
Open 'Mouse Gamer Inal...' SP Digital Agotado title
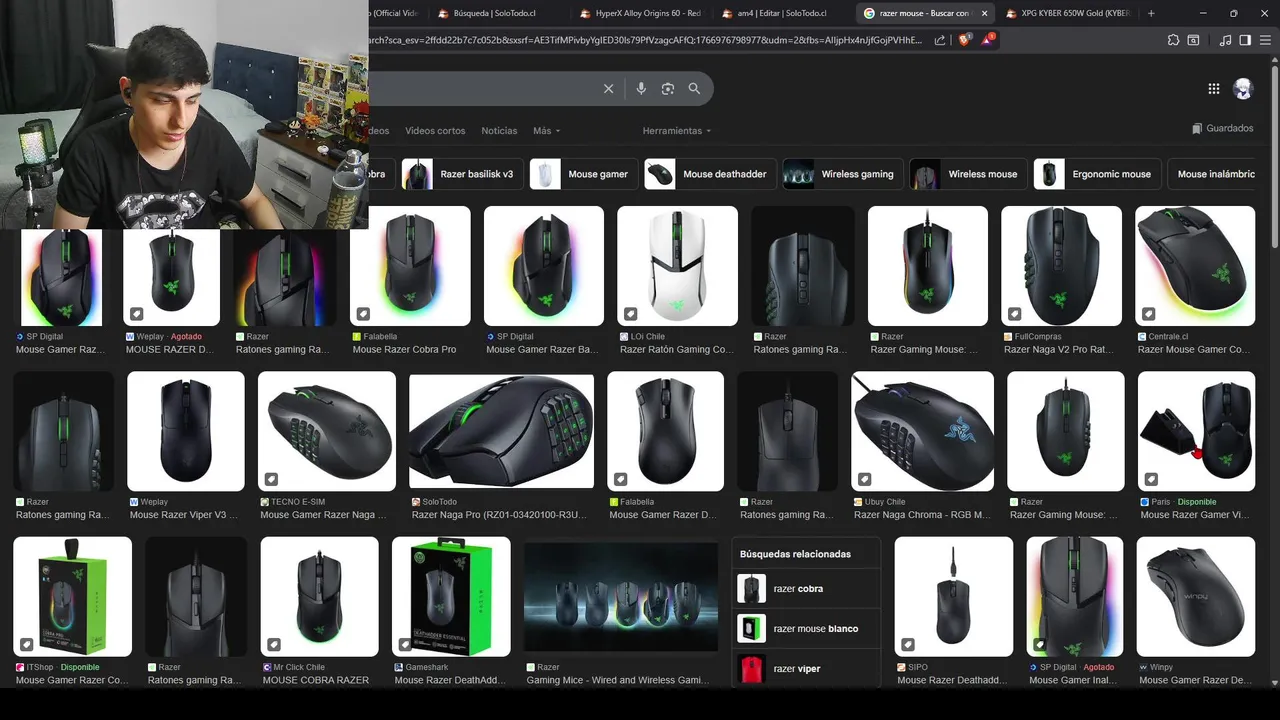(1075, 680)
